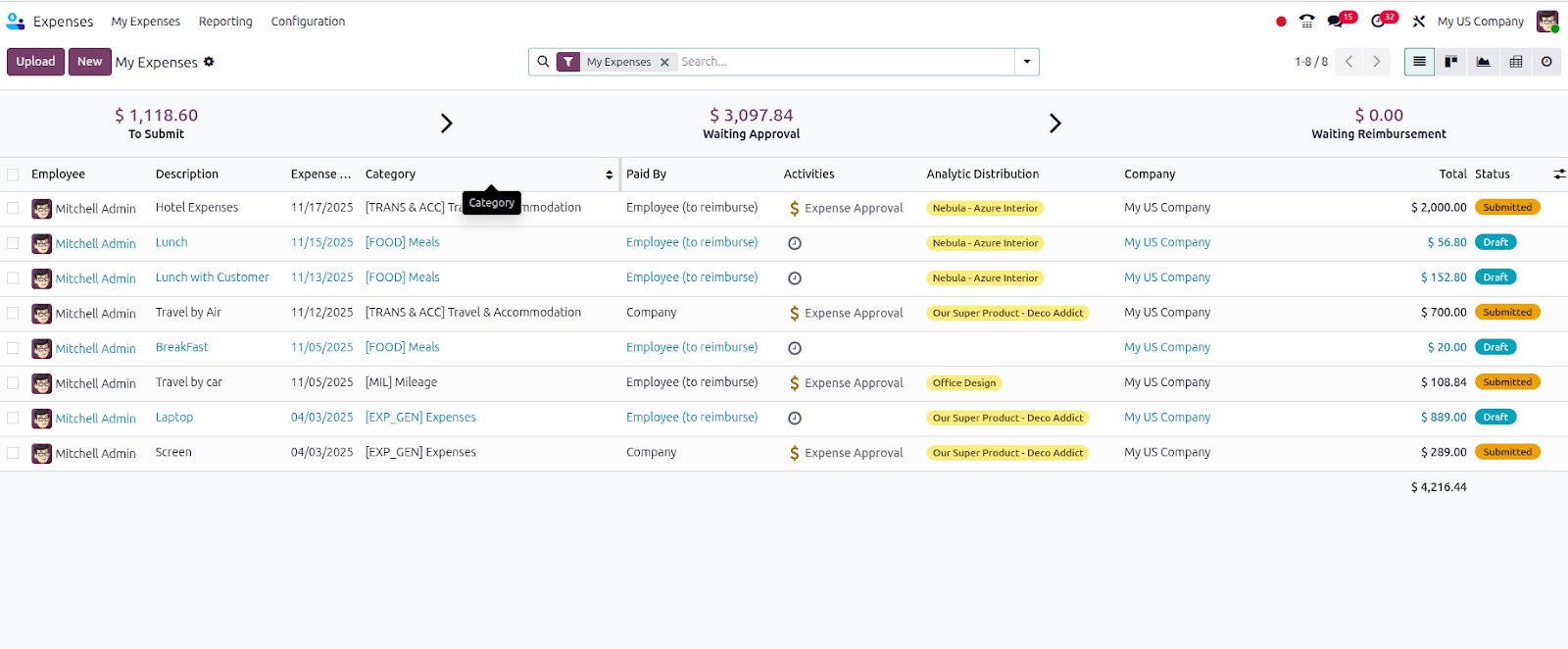Viewport: 1568px width, 649px height.
Task: Click the gear icon beside My Expenses
Action: coord(209,62)
